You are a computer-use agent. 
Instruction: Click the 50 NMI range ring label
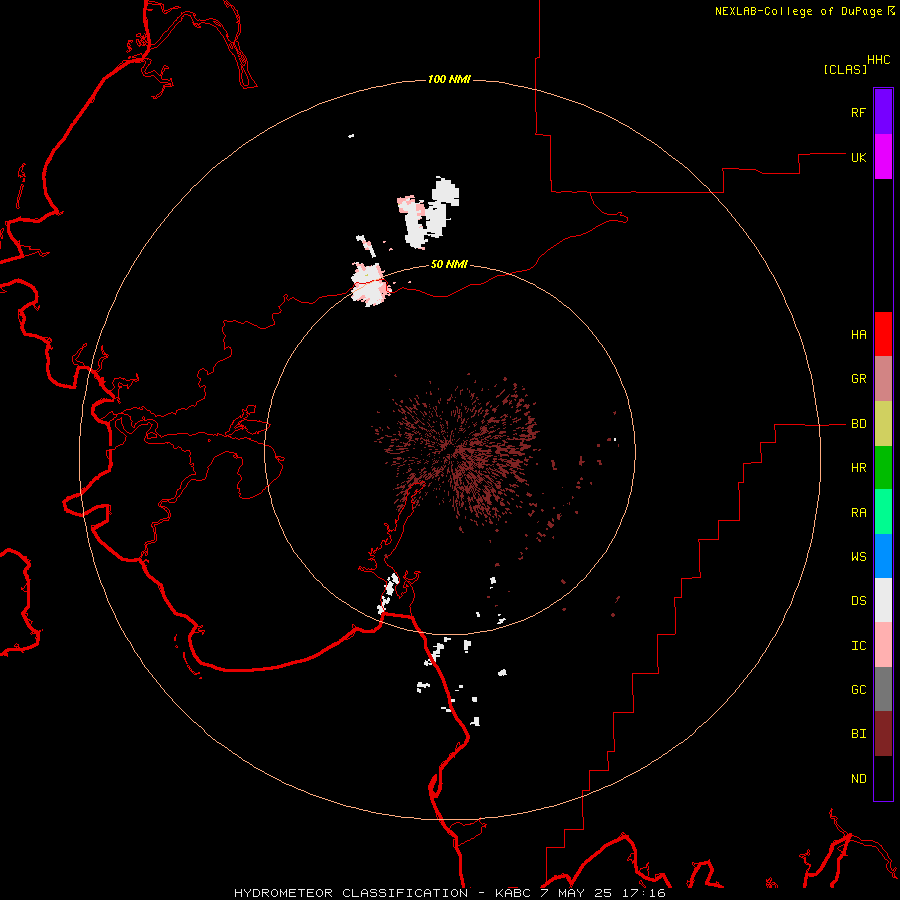tap(449, 264)
